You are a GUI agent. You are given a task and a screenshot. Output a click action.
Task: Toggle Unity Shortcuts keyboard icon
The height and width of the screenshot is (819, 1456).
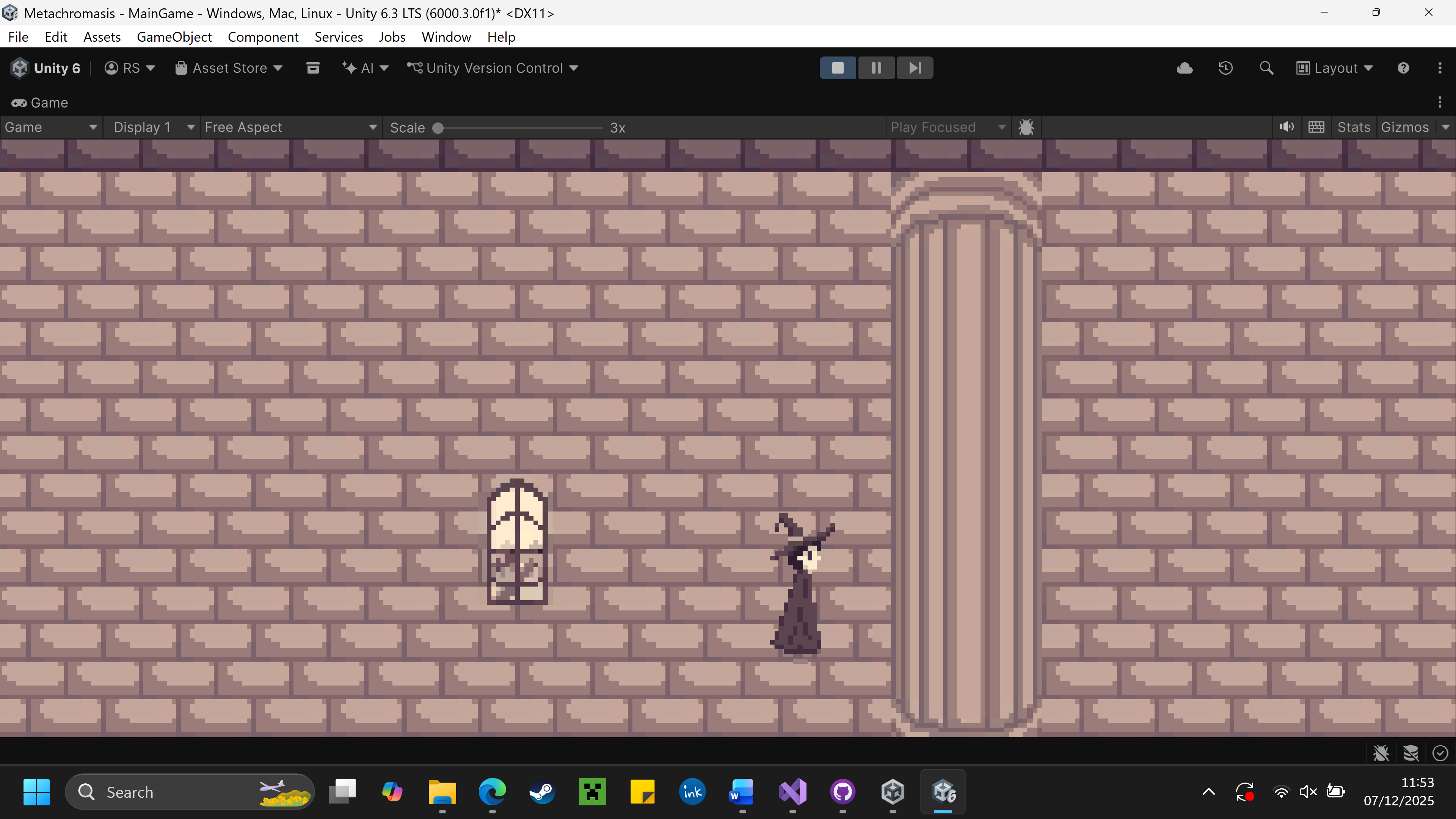(x=1316, y=127)
